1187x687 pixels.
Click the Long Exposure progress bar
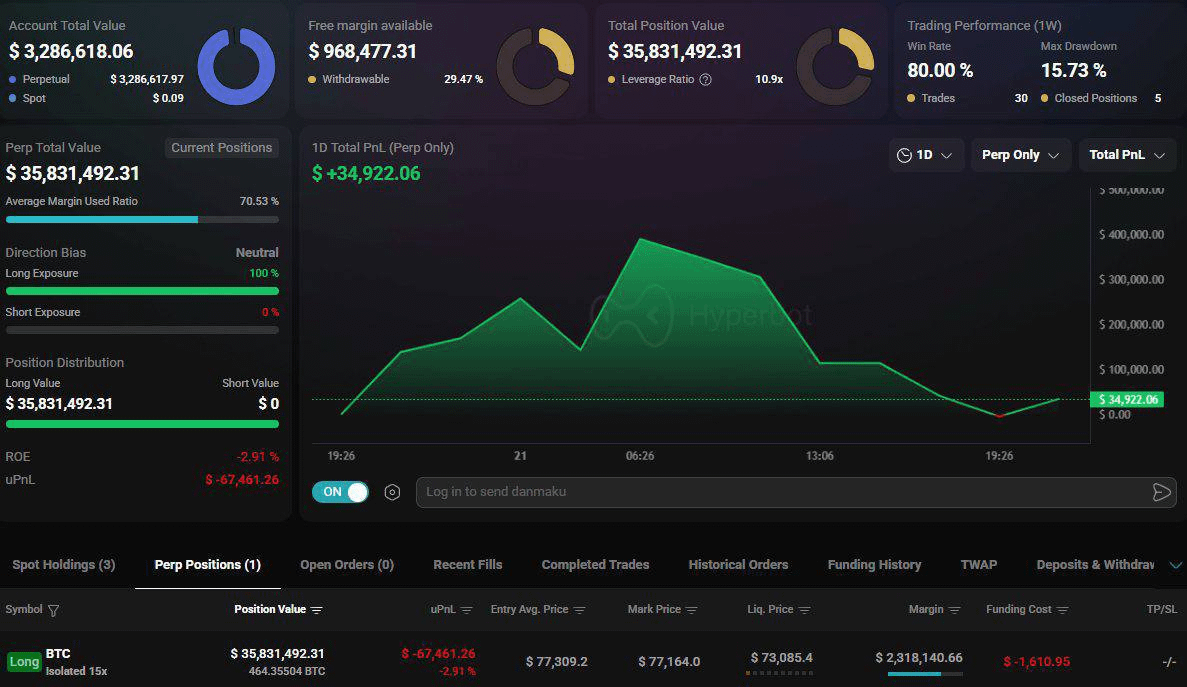pos(142,291)
